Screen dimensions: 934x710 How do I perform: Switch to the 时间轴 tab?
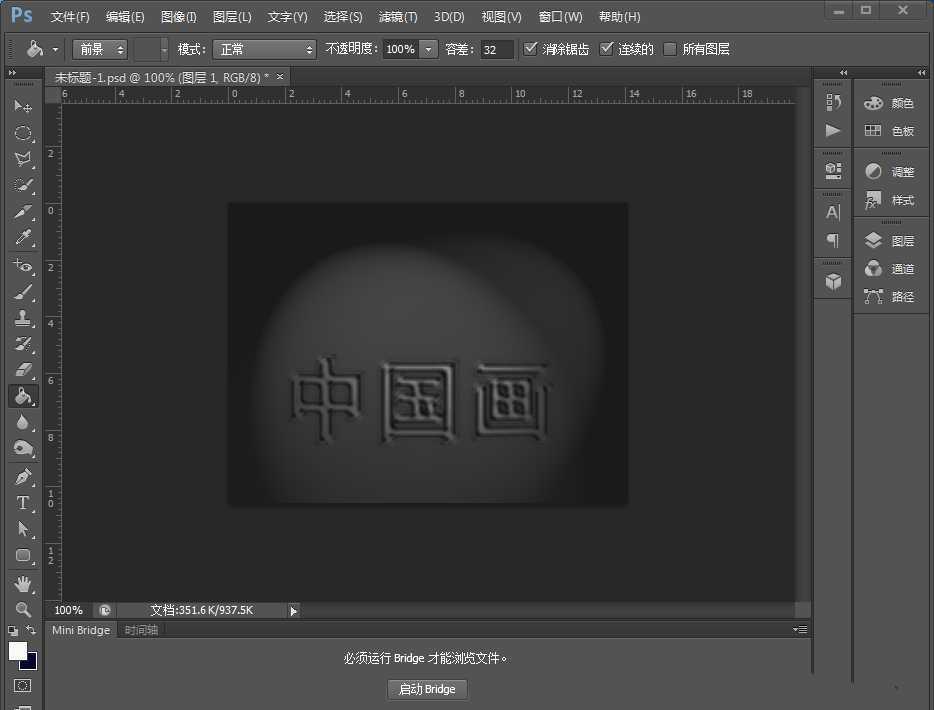[140, 630]
